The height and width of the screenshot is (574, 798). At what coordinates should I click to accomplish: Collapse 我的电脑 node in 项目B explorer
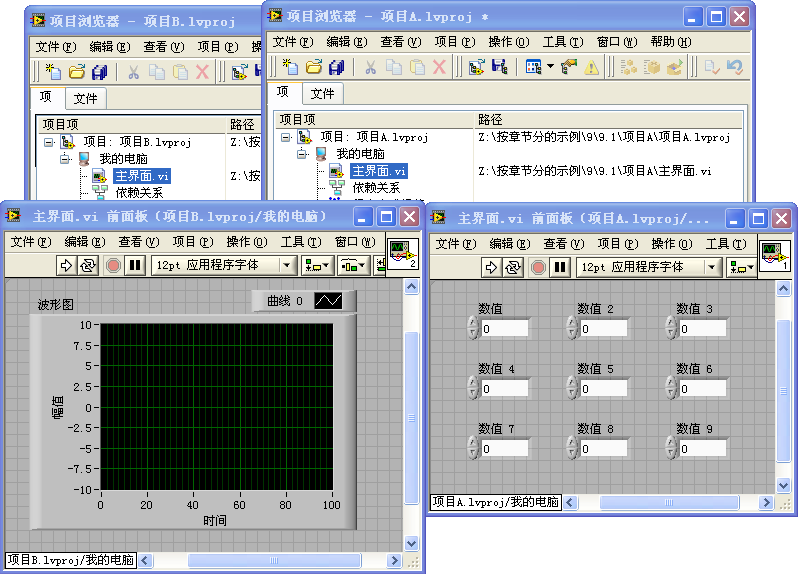(65, 158)
